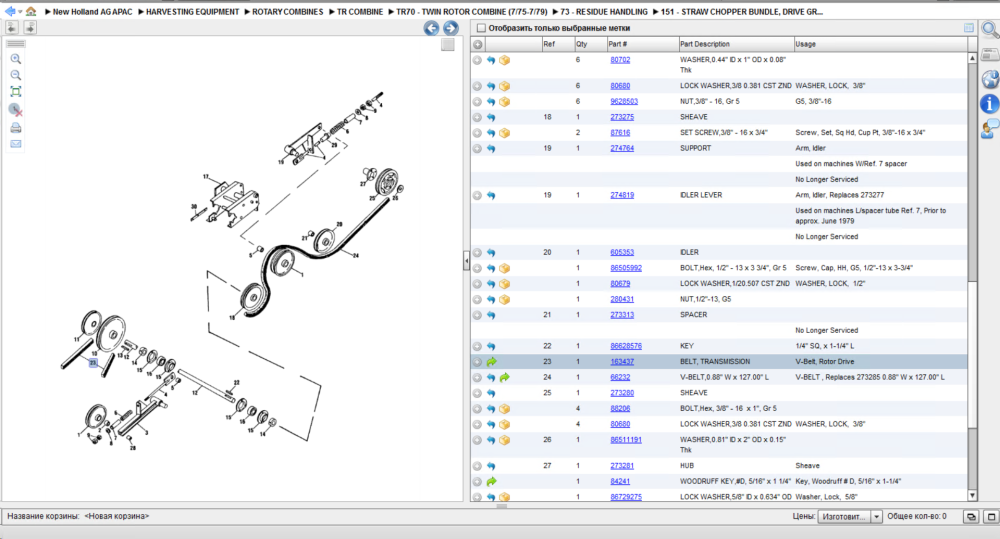Click the green arrow for part 163437
Screen dimensions: 1000x539
(x=491, y=362)
